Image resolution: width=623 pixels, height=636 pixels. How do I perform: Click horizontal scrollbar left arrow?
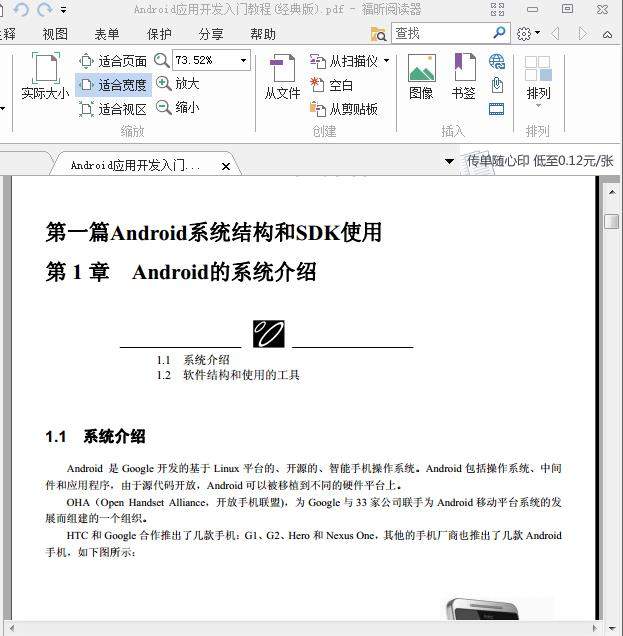11,628
